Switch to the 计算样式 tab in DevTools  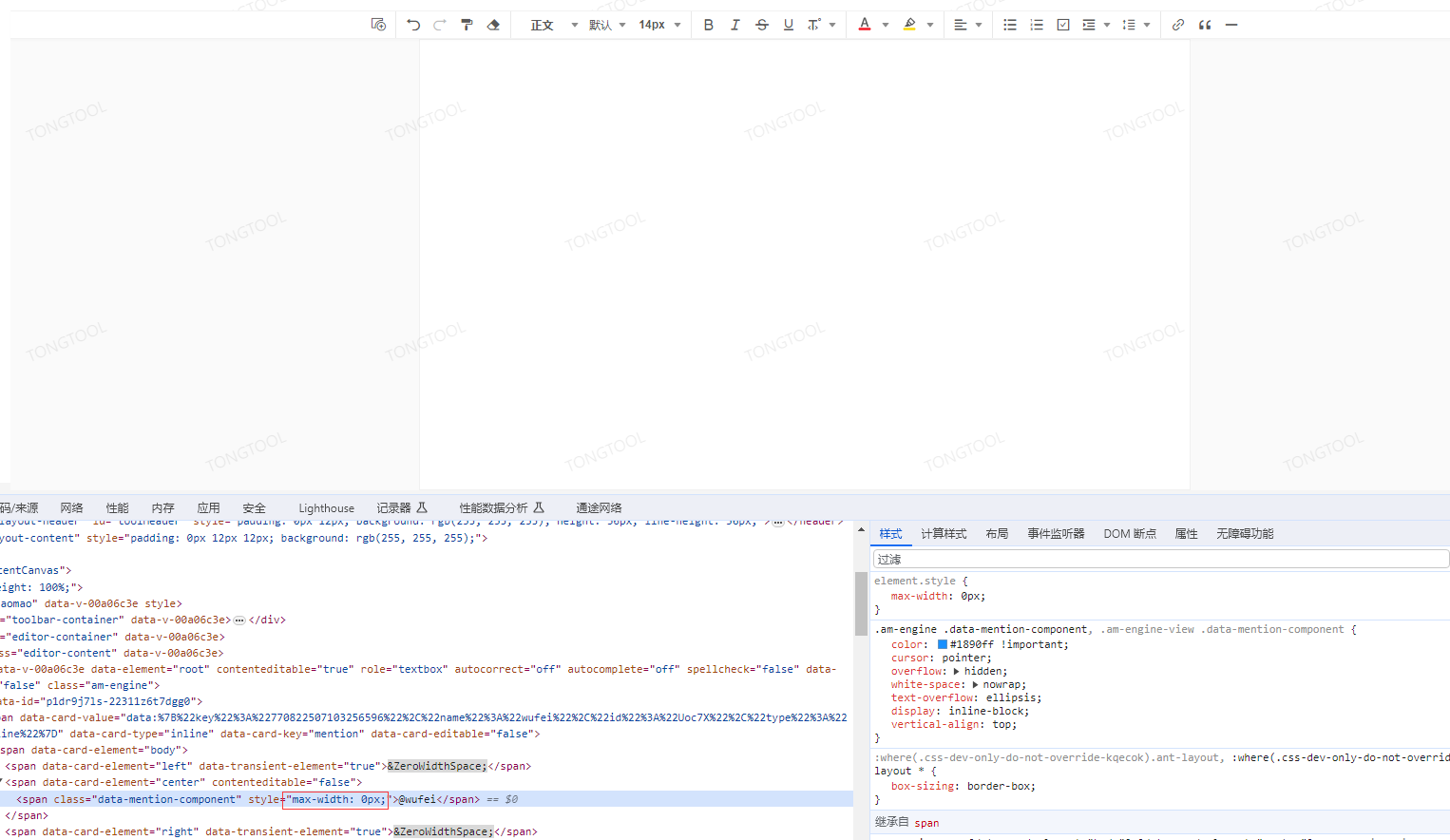click(x=943, y=533)
